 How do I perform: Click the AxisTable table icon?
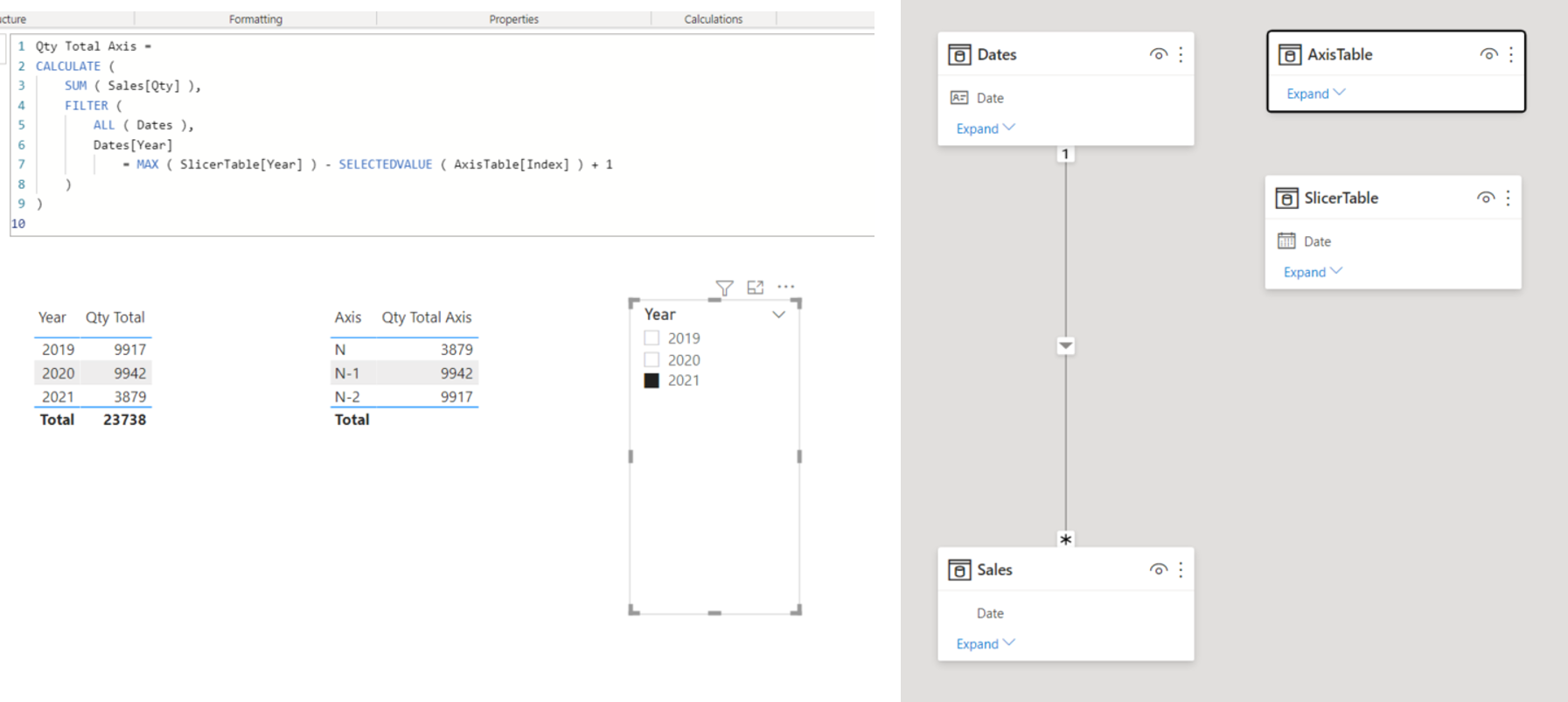click(1289, 55)
